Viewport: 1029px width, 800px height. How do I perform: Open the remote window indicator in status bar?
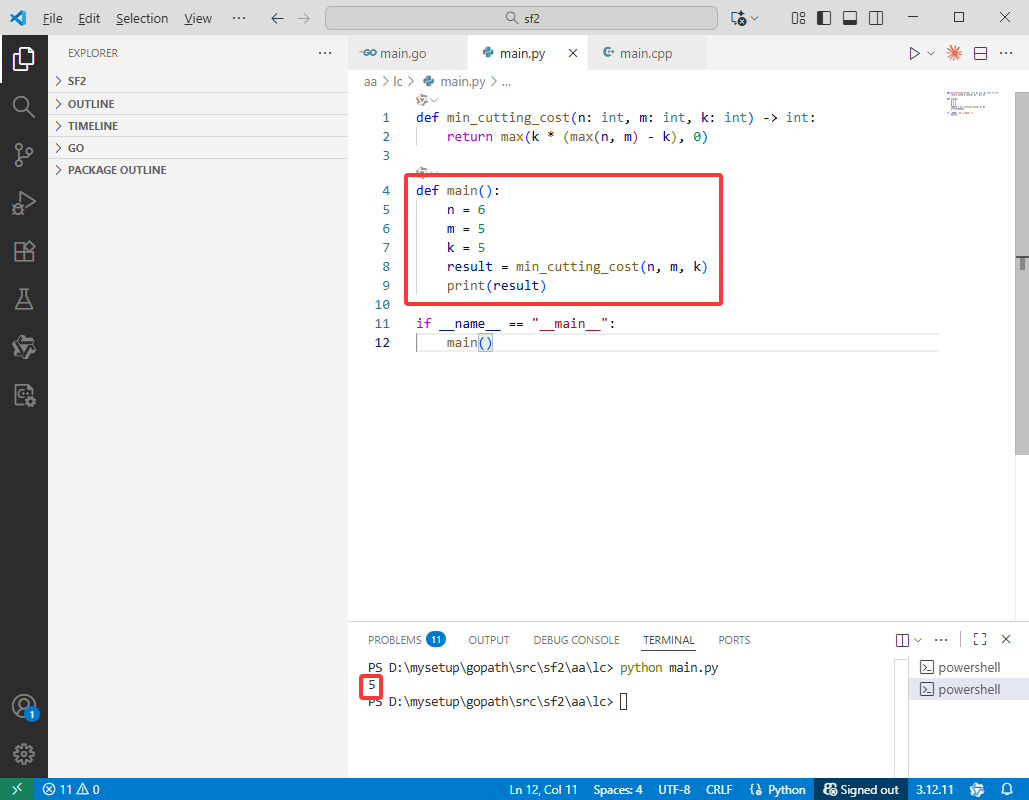[17, 789]
